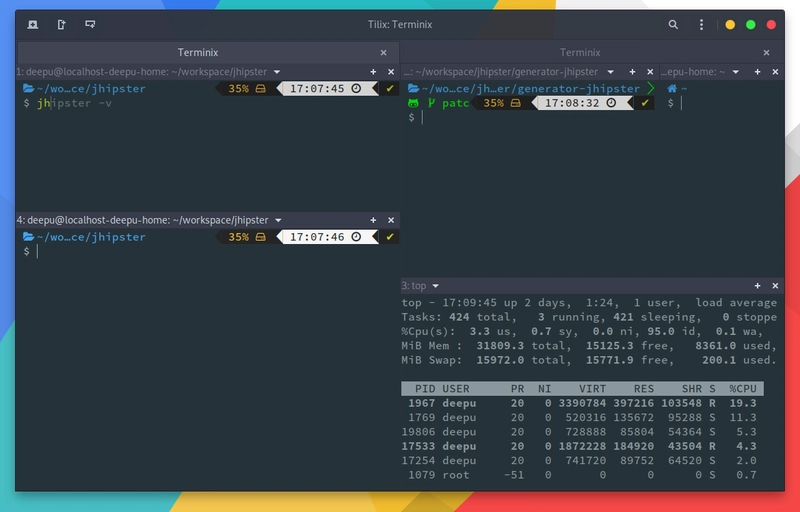
Task: Click process row with PID 19806
Action: pyautogui.click(x=582, y=431)
